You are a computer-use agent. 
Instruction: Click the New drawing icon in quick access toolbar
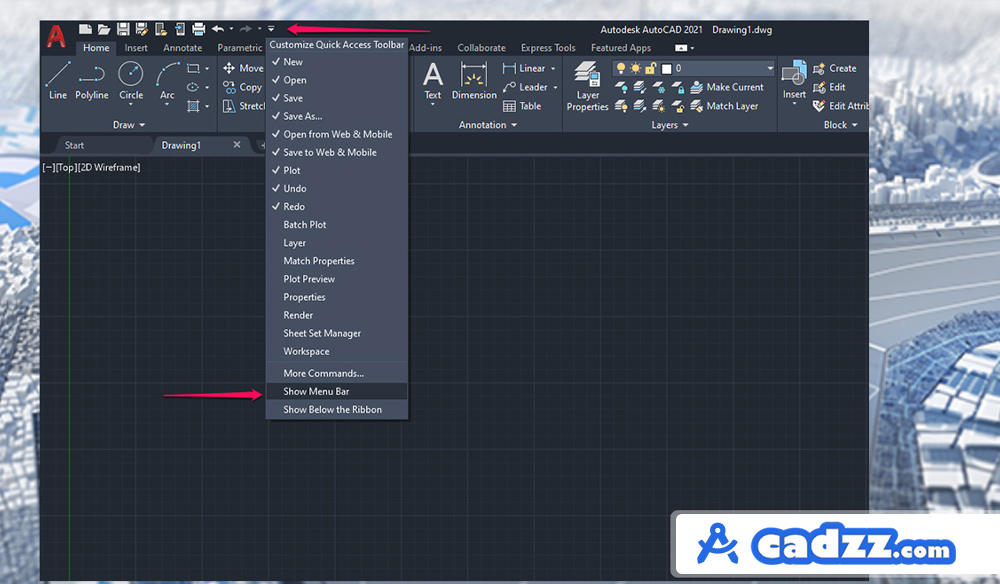pos(85,29)
